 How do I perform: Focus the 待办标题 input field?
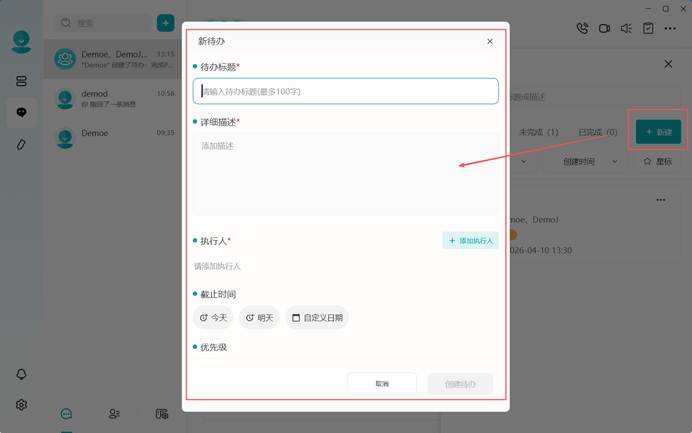pyautogui.click(x=346, y=91)
